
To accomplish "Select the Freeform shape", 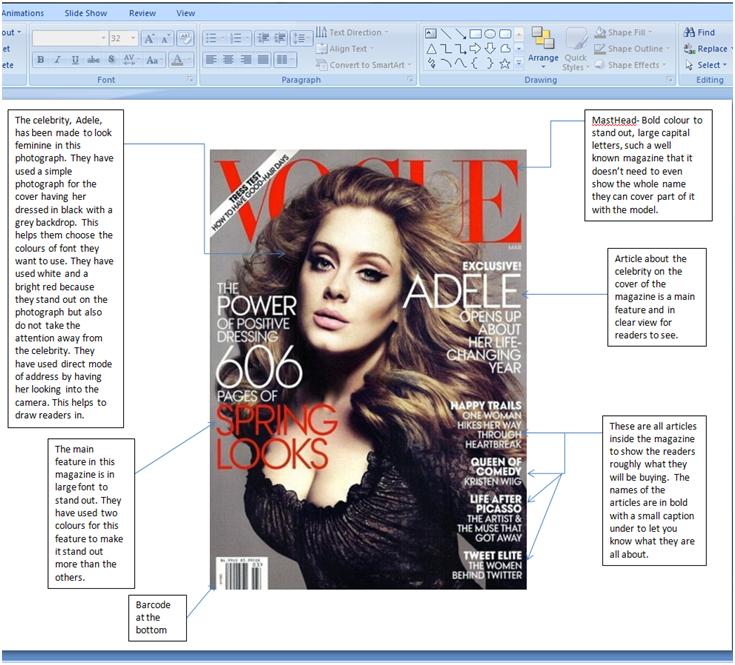I will click(x=505, y=48).
